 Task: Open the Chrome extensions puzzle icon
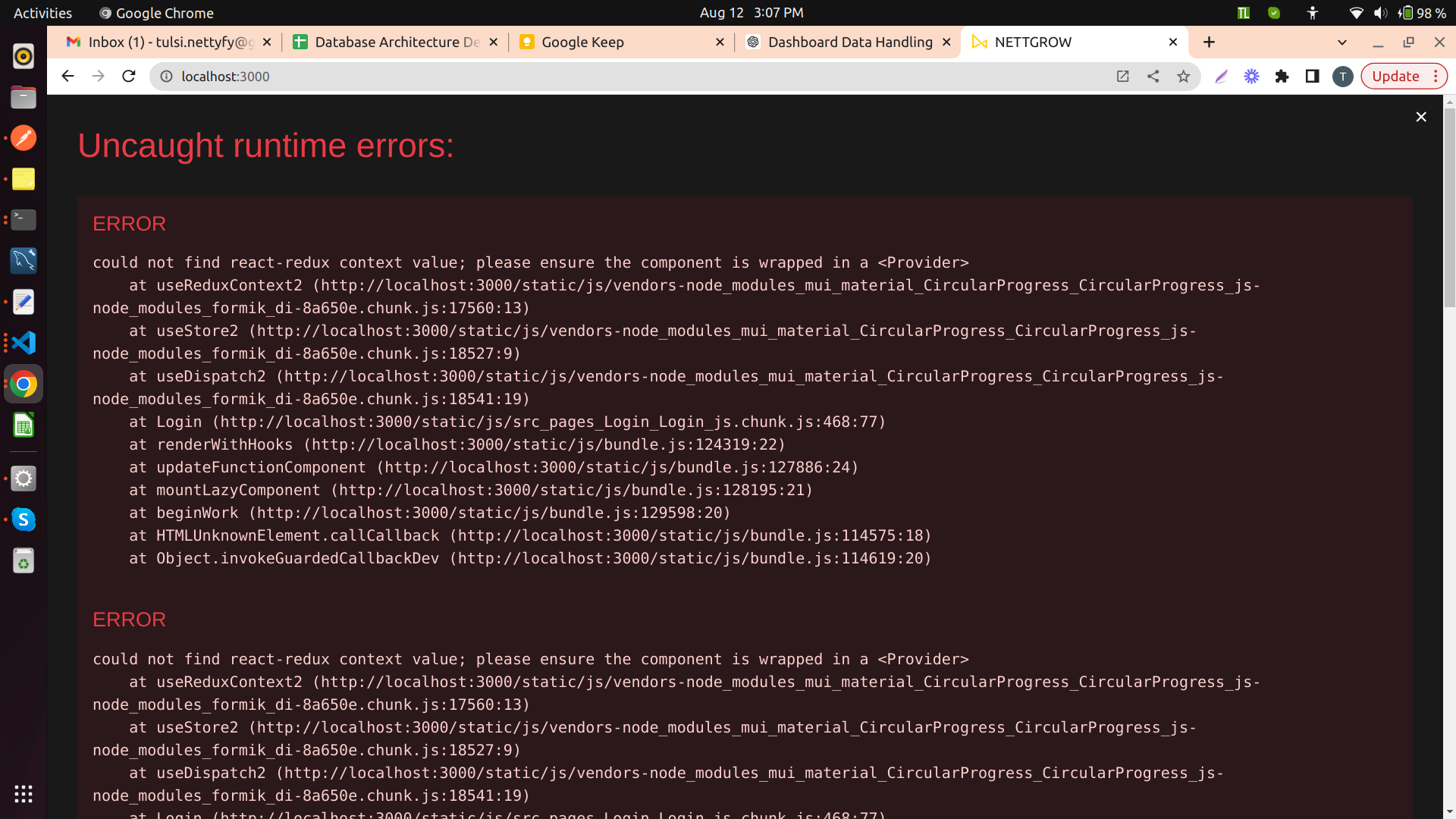(1282, 76)
